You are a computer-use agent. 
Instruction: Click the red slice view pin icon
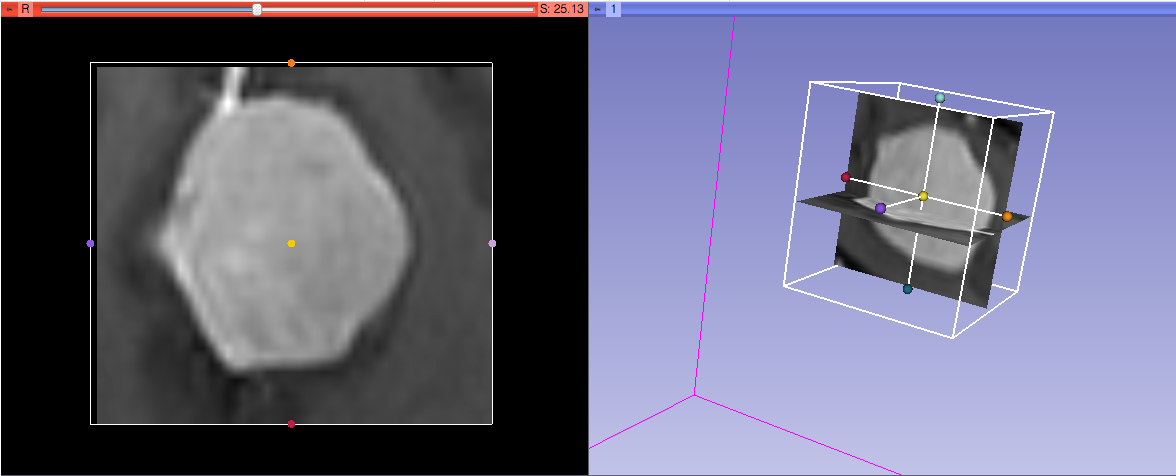[x=9, y=8]
